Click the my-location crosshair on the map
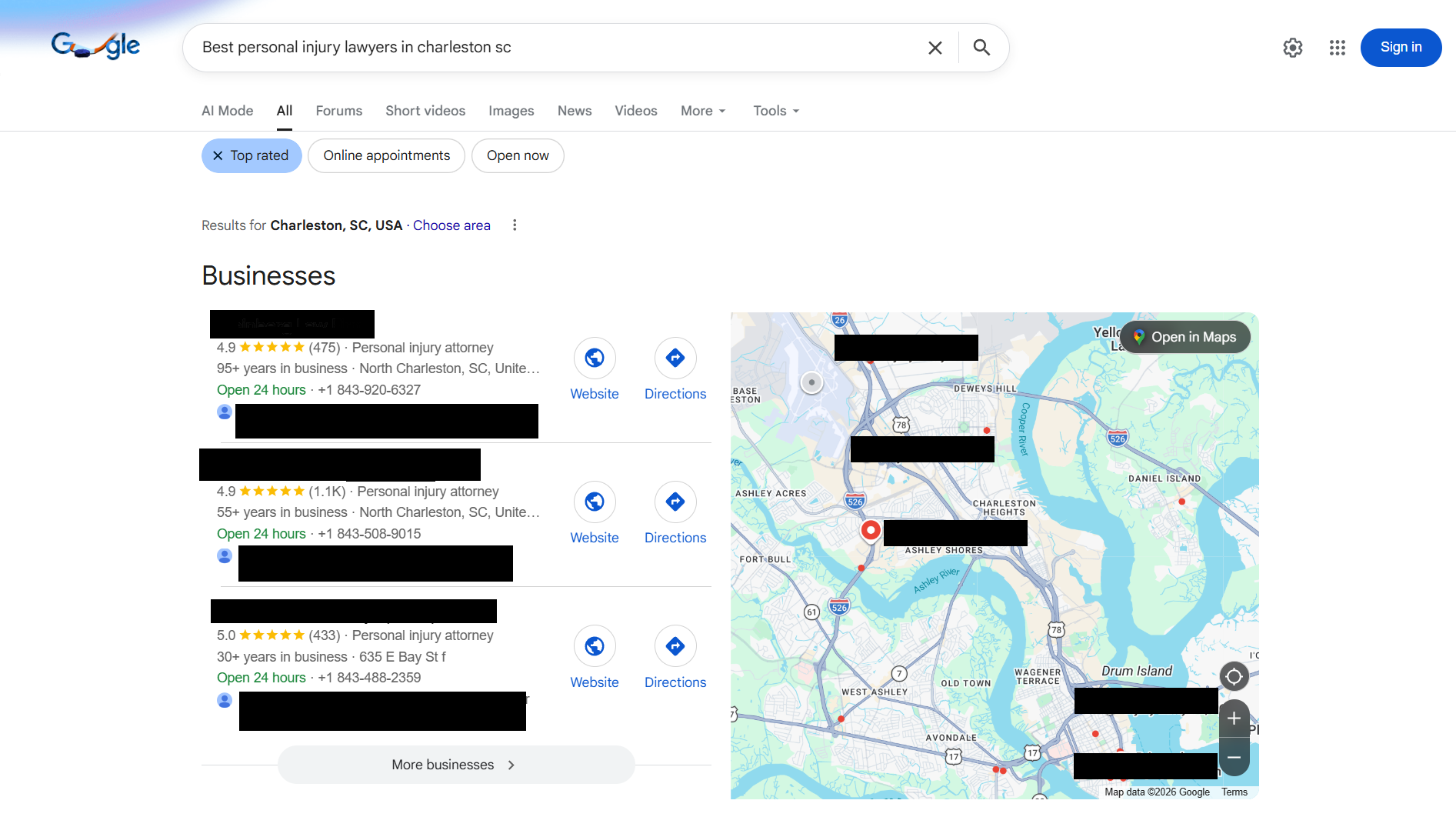The image size is (1456, 827). 1234,676
